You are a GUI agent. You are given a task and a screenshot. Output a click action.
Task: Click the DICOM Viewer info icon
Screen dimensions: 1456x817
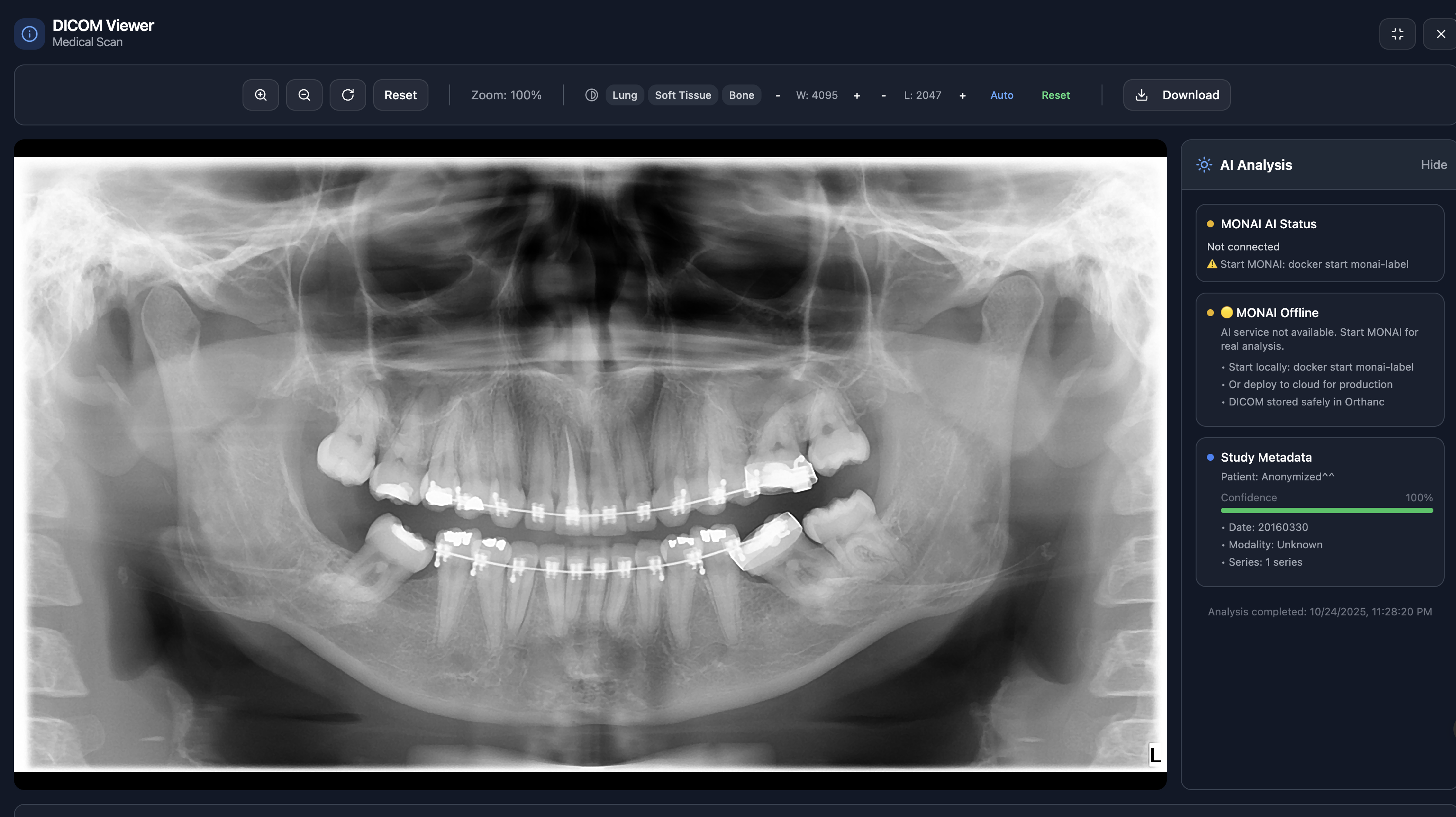pyautogui.click(x=30, y=34)
